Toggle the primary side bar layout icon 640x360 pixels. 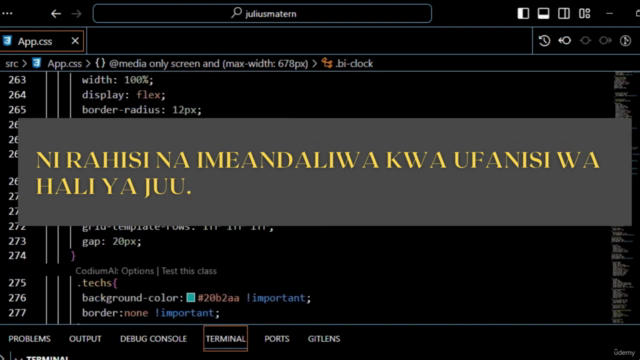pyautogui.click(x=523, y=13)
